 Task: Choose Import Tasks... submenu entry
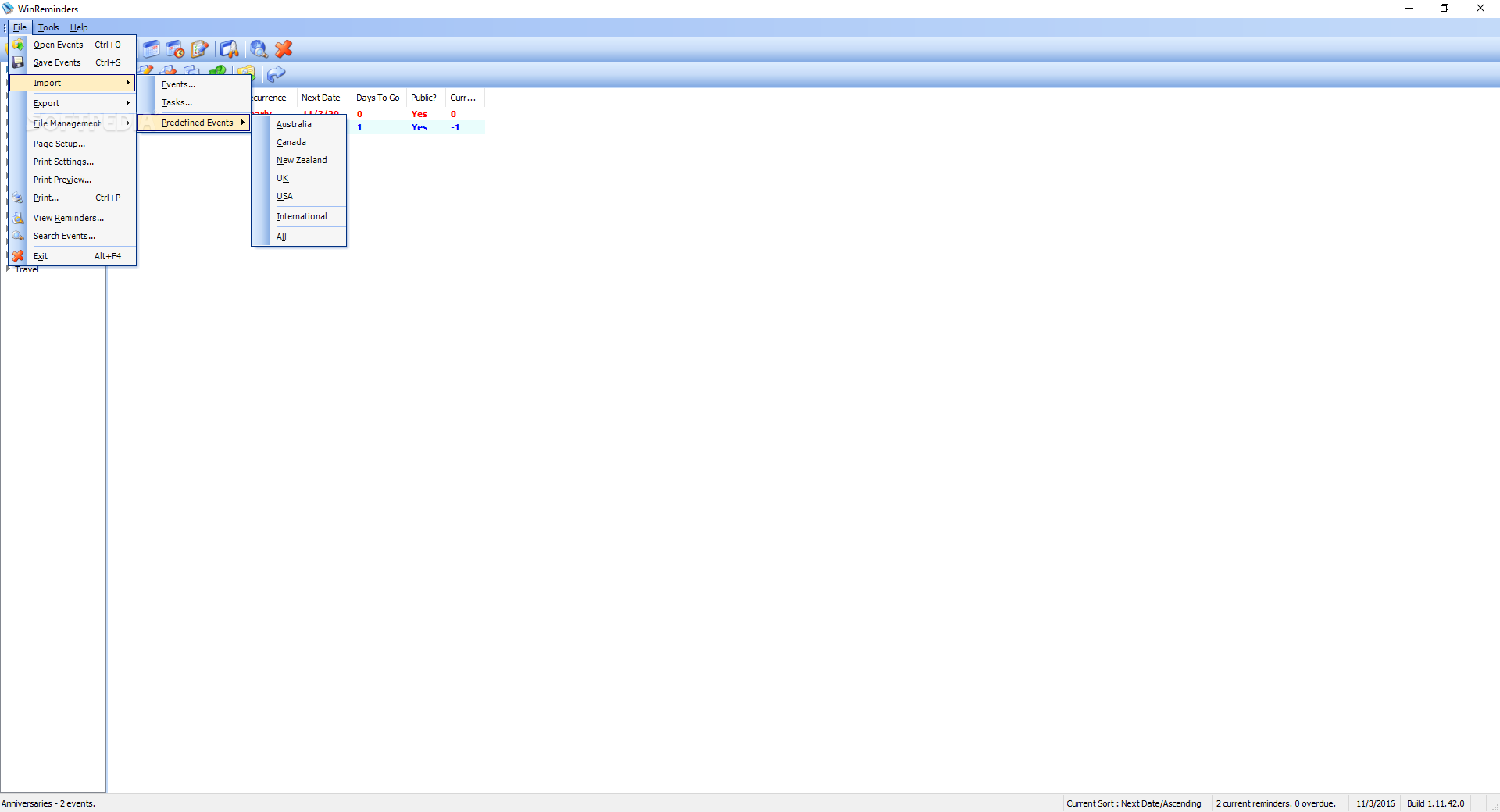point(195,102)
